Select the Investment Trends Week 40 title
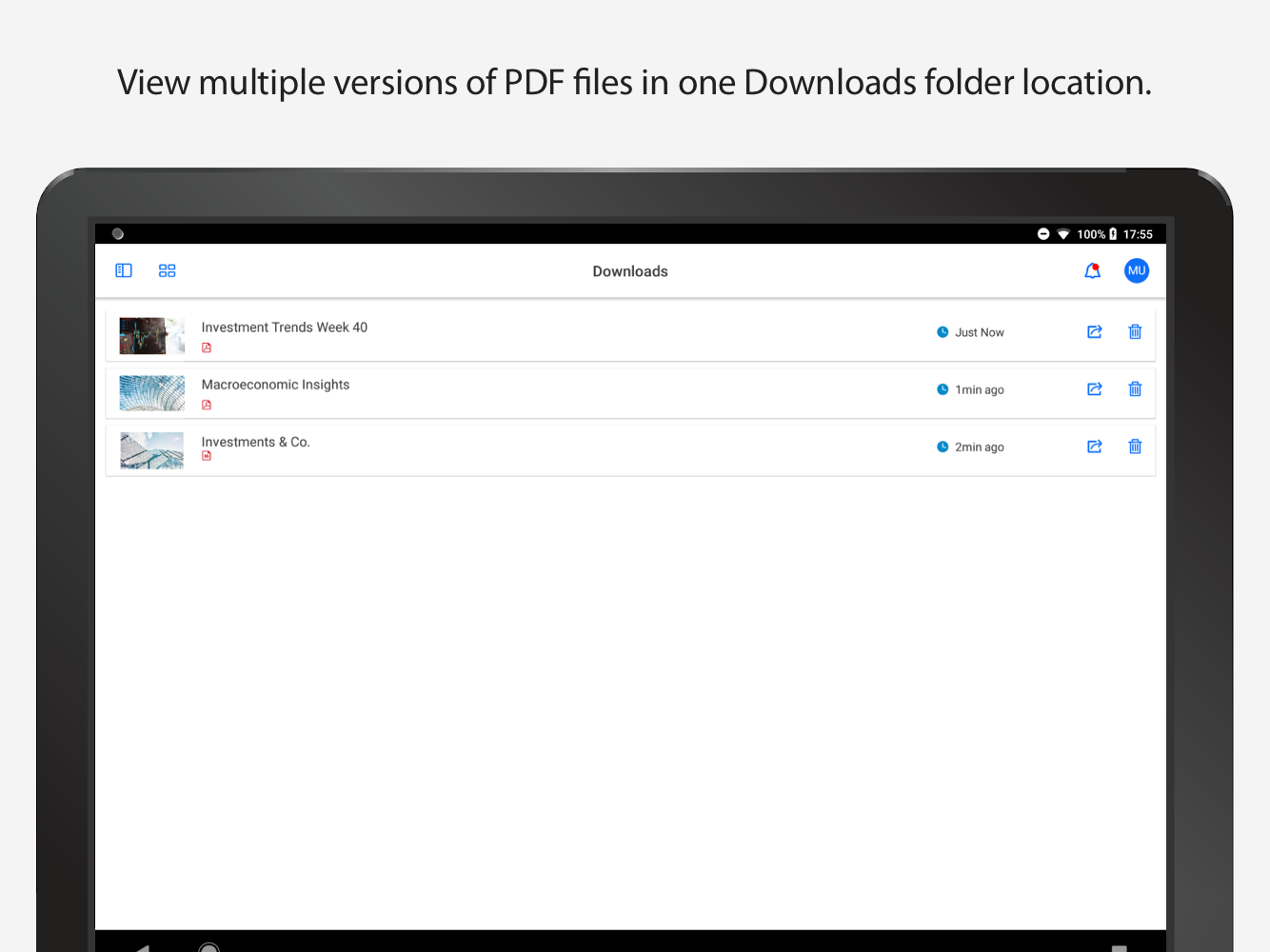1270x952 pixels. pos(285,327)
